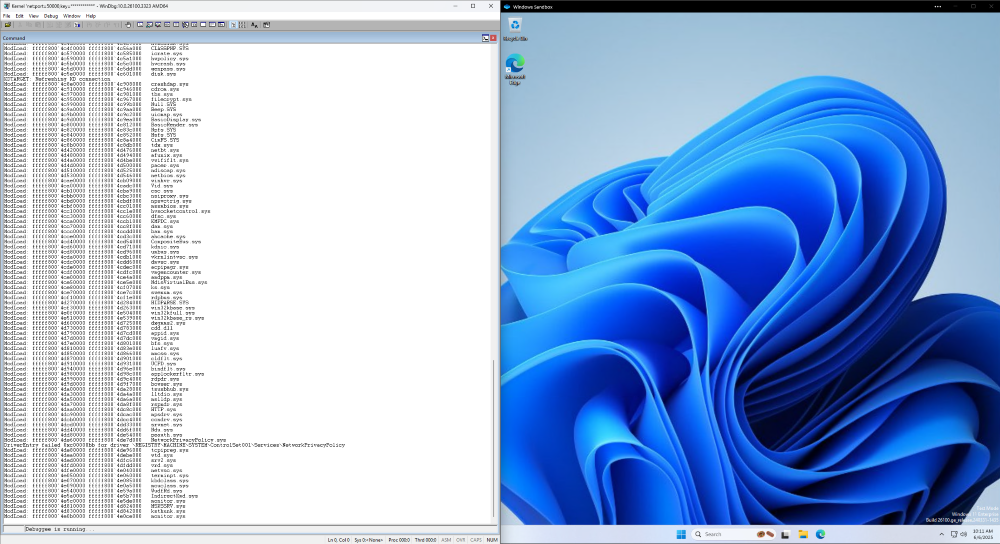Click the hvsocketcontrol.sys ModLoad line

[107, 211]
